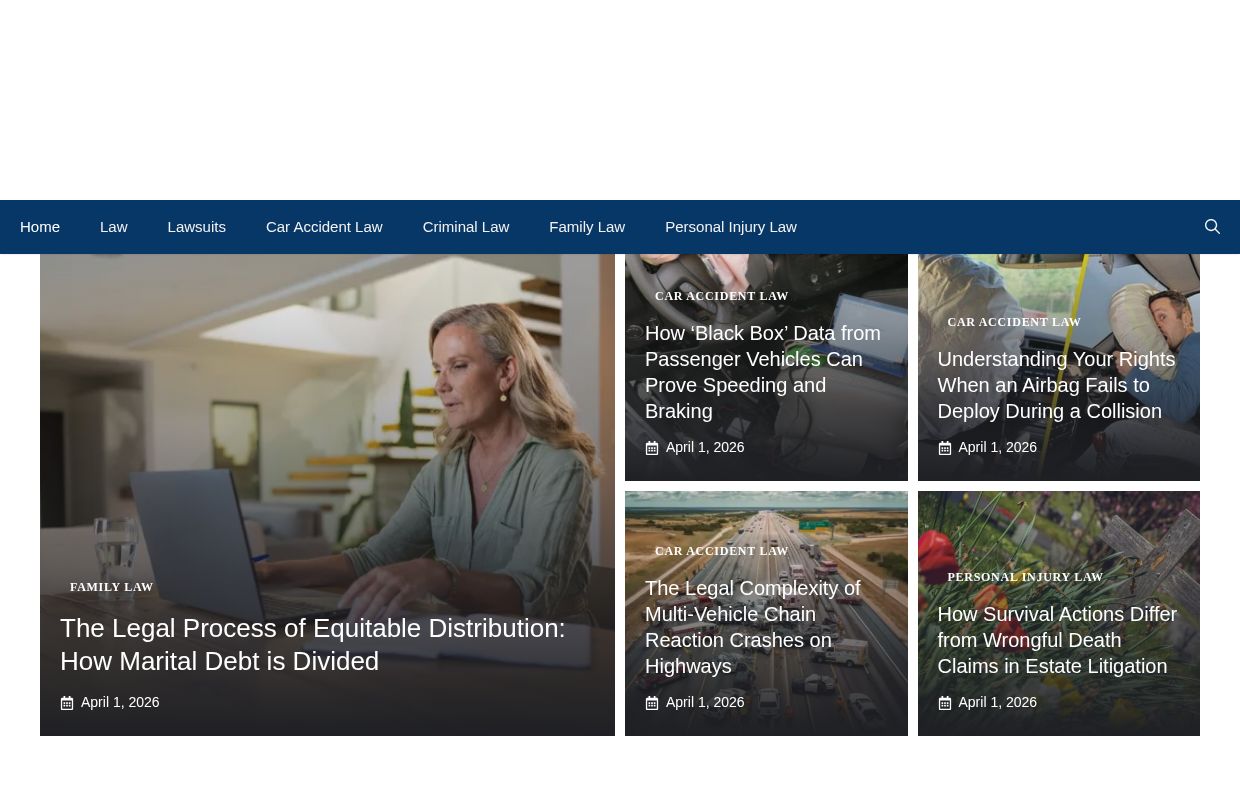This screenshot has width=1240, height=800.
Task: Read Multi-Vehicle Chain Reaction Crashes article
Action: [752, 627]
